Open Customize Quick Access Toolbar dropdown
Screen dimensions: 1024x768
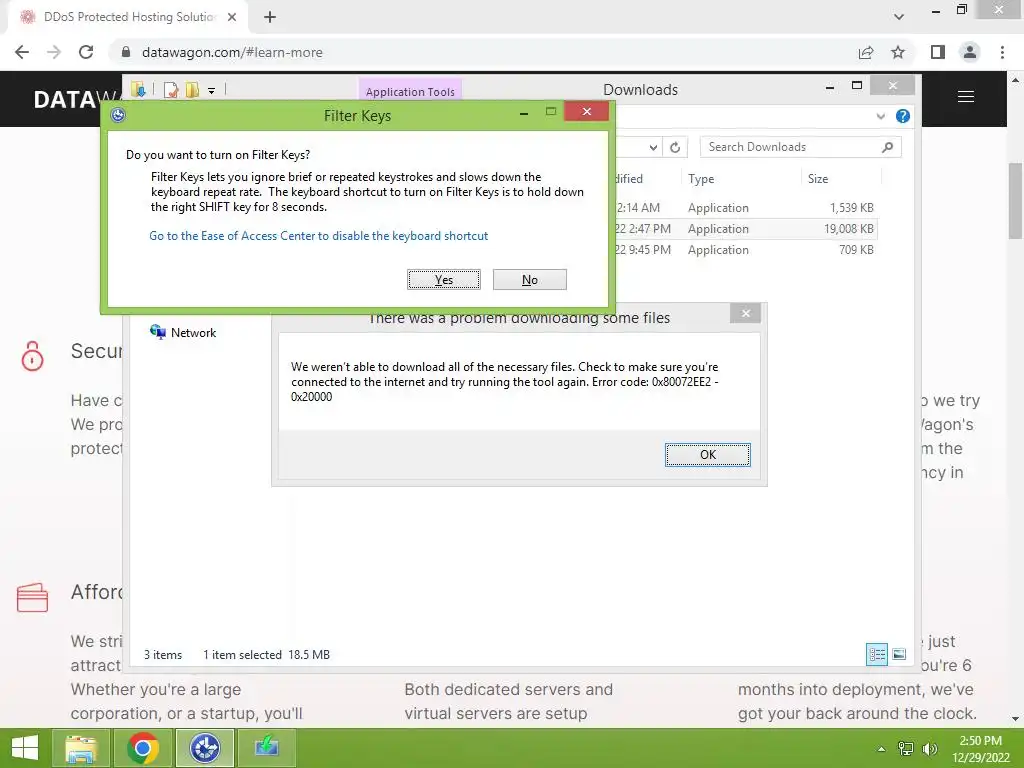[212, 91]
